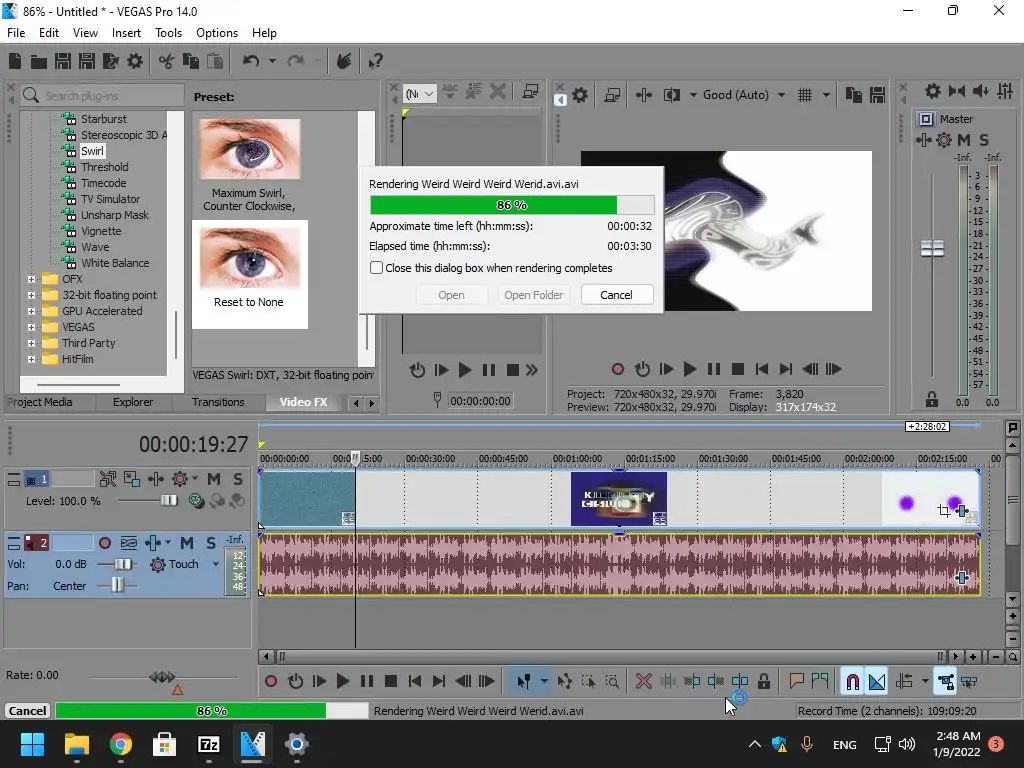Expand the VEGAS plug-in folder
Viewport: 1024px width, 768px height.
31,327
